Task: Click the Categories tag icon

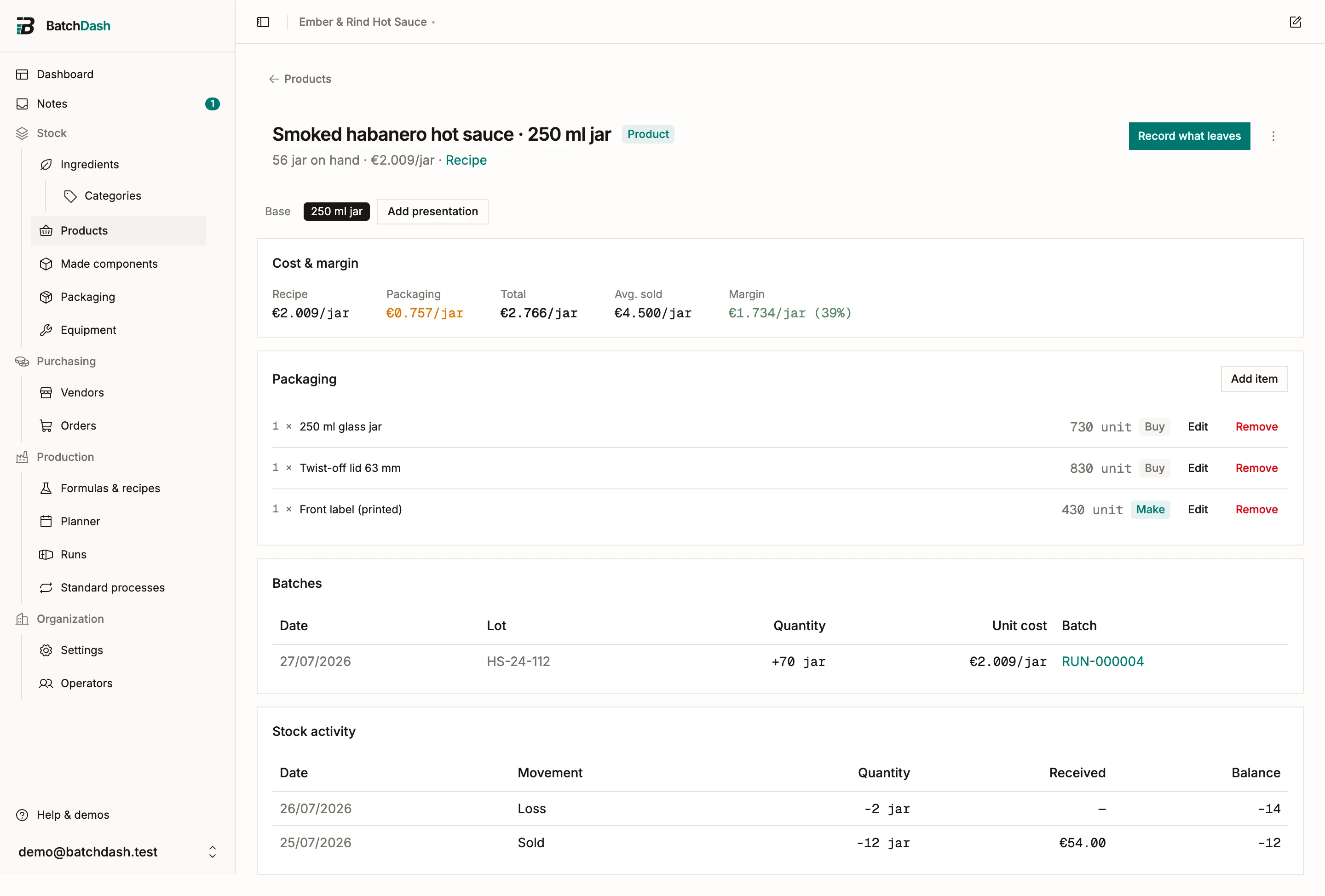Action: tap(70, 196)
